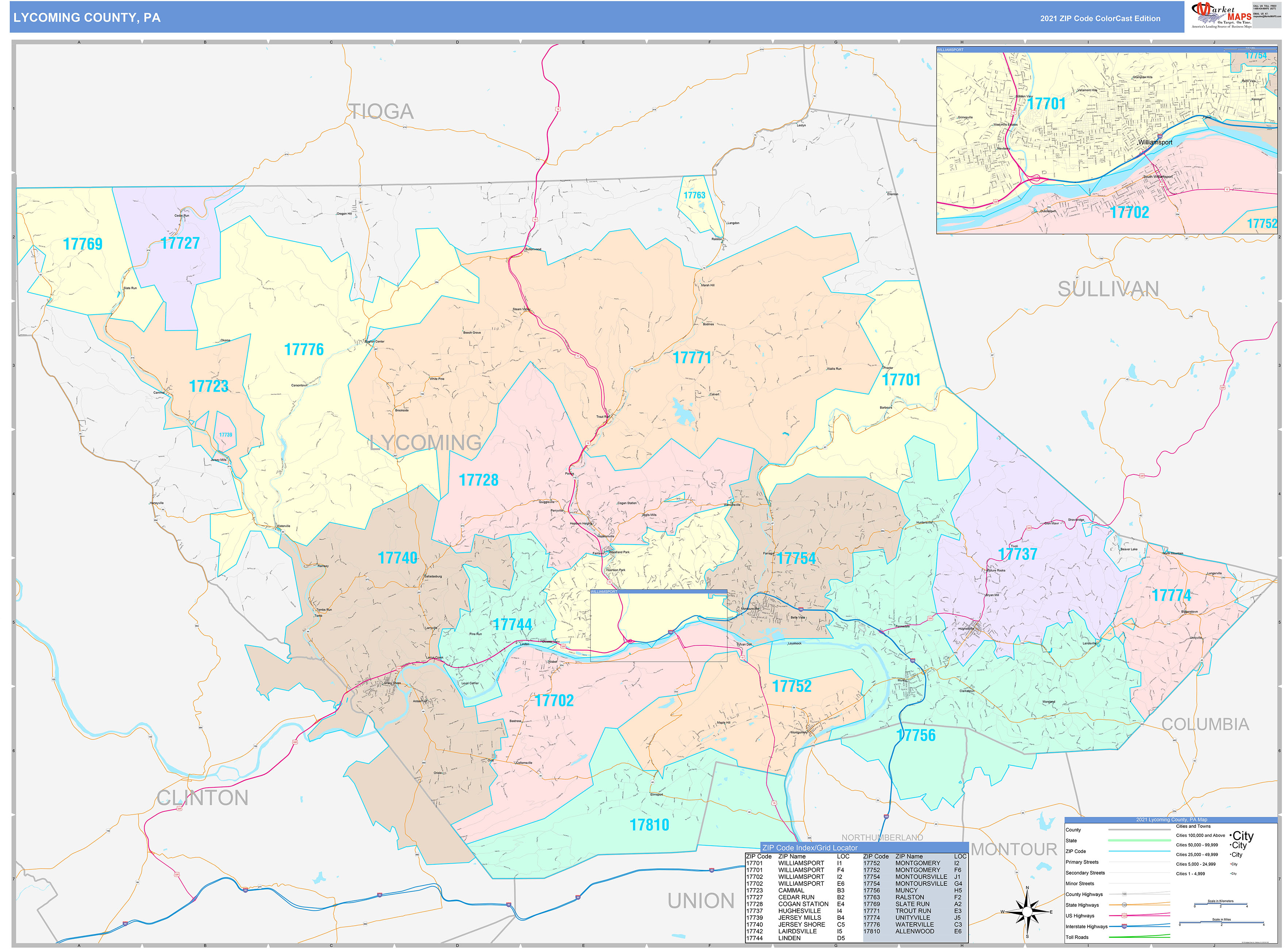The width and height of the screenshot is (1288, 949).
Task: Click 17702 label on the main map
Action: tap(554, 700)
